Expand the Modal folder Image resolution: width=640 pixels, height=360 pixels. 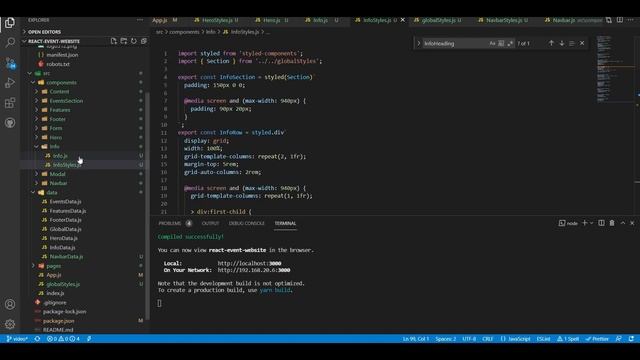click(57, 174)
